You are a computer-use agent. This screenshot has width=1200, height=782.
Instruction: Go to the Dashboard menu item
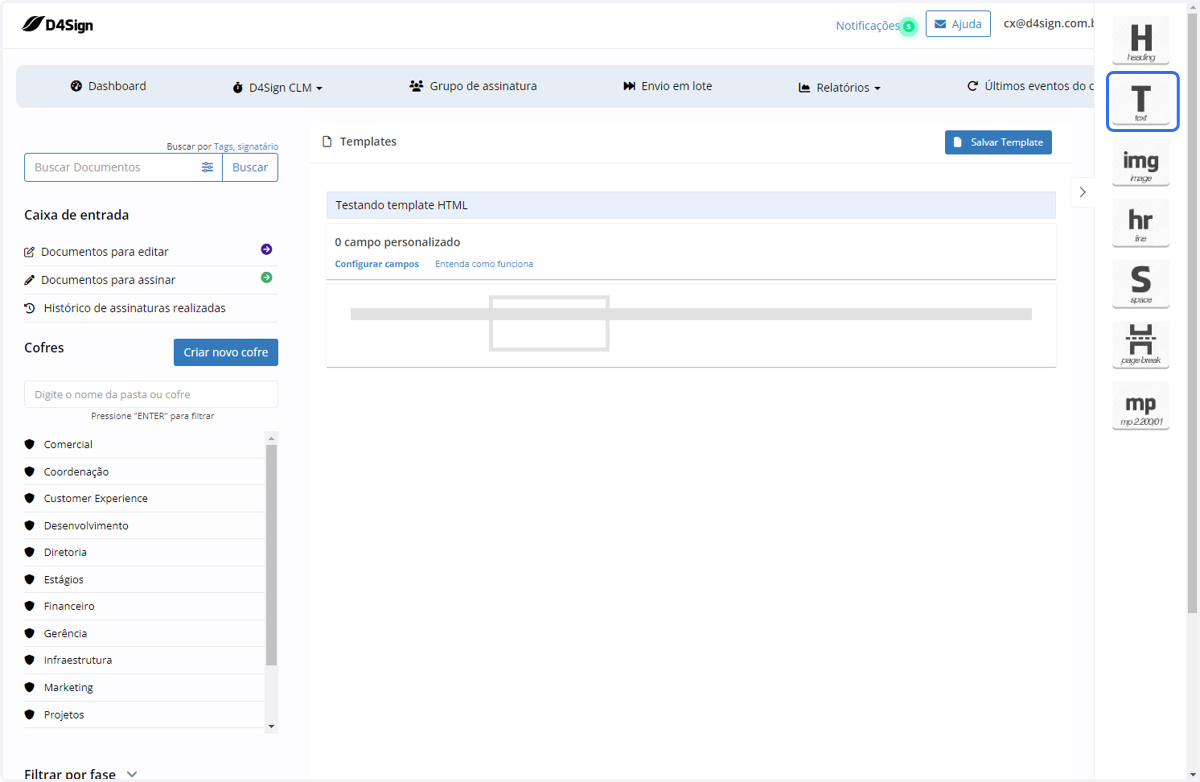(108, 86)
